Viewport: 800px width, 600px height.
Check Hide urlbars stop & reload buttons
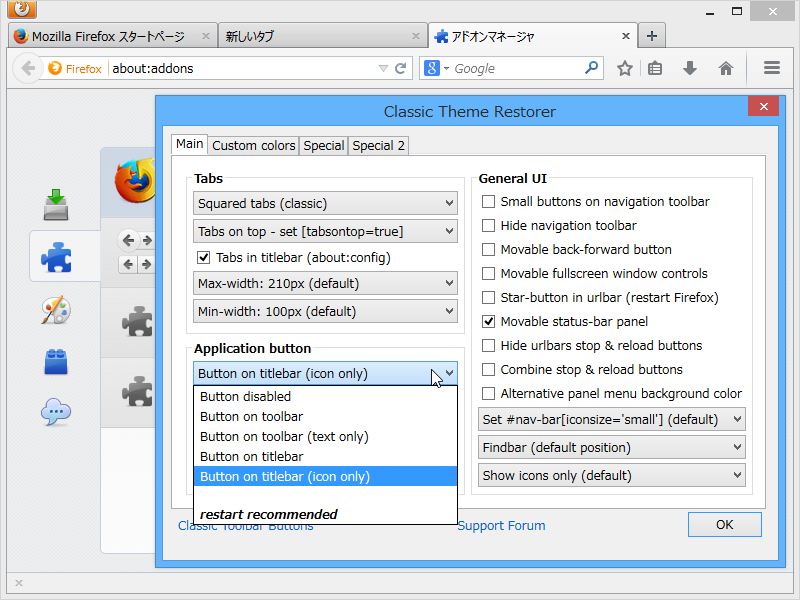[488, 345]
